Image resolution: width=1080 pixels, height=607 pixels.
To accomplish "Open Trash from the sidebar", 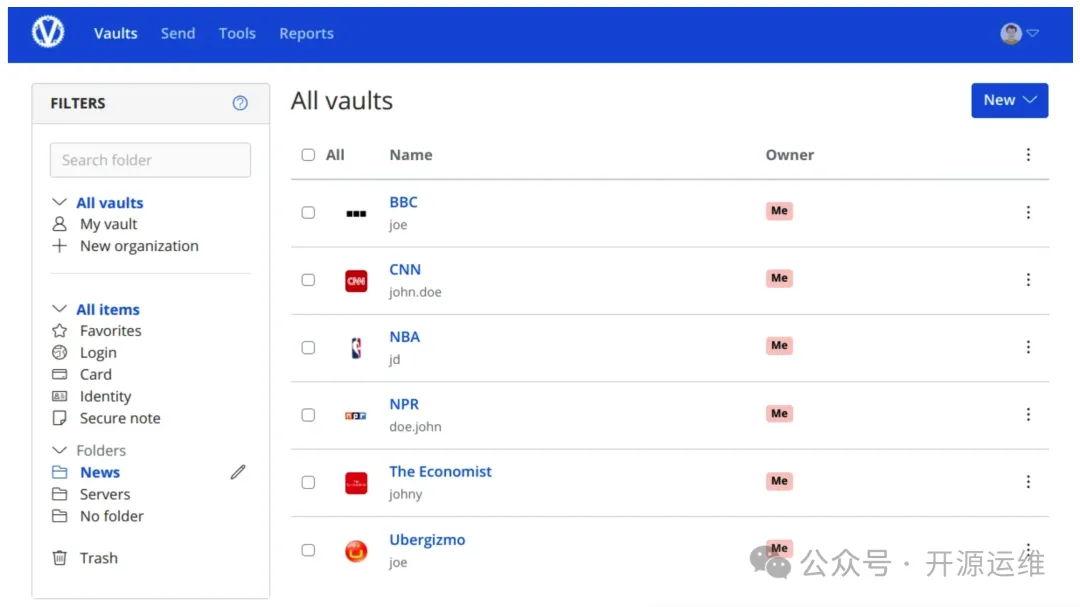I will 98,558.
